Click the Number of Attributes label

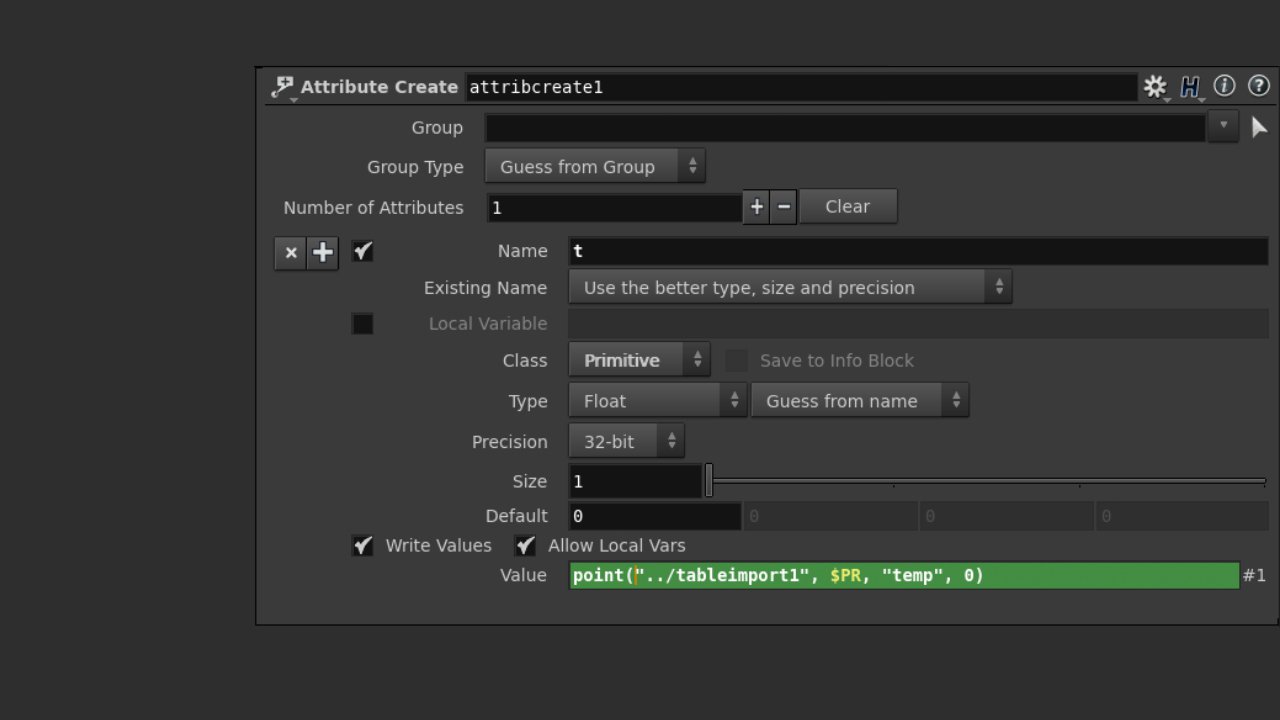click(x=373, y=208)
